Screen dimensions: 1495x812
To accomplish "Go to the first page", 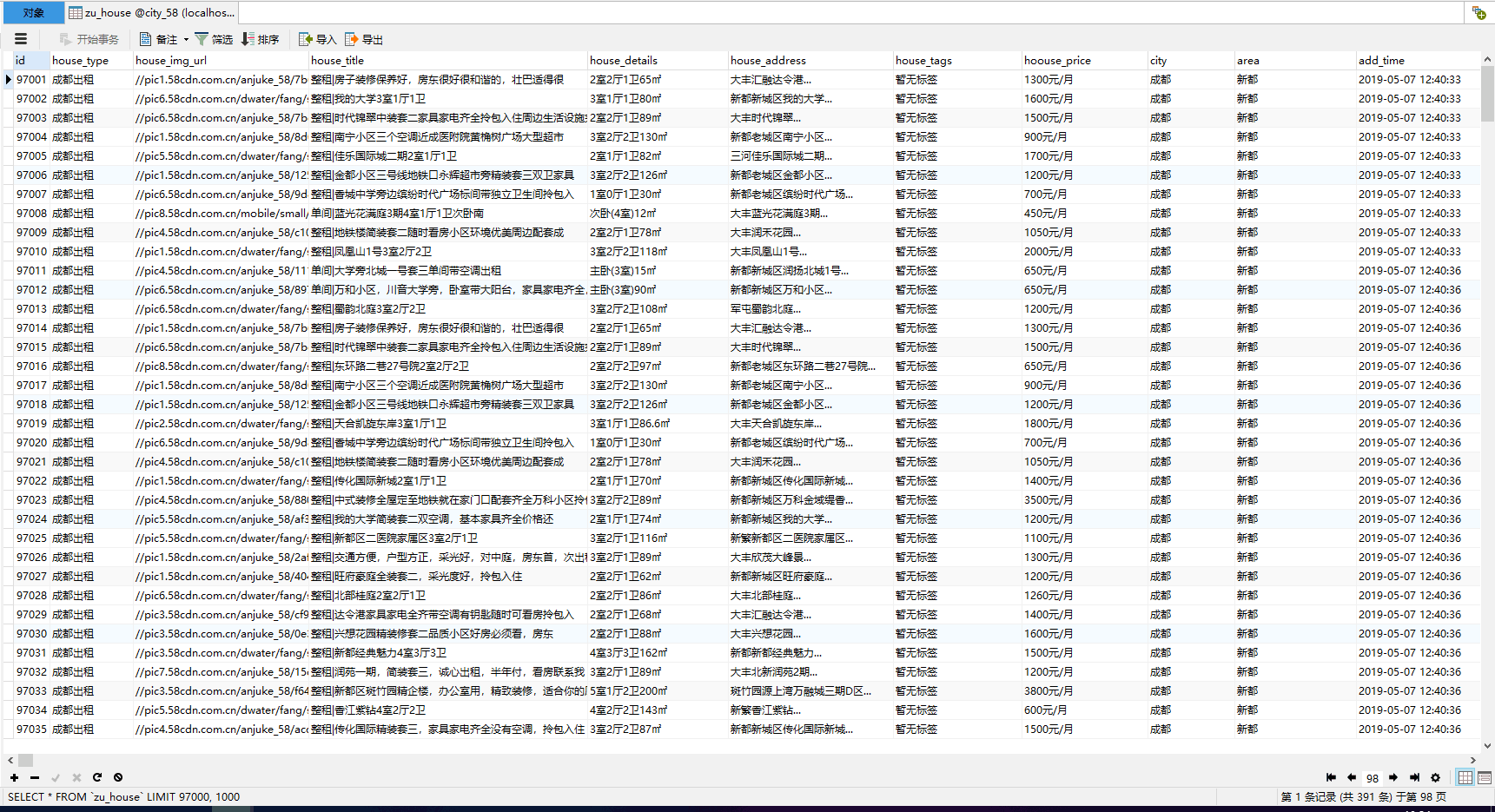I will point(1331,777).
